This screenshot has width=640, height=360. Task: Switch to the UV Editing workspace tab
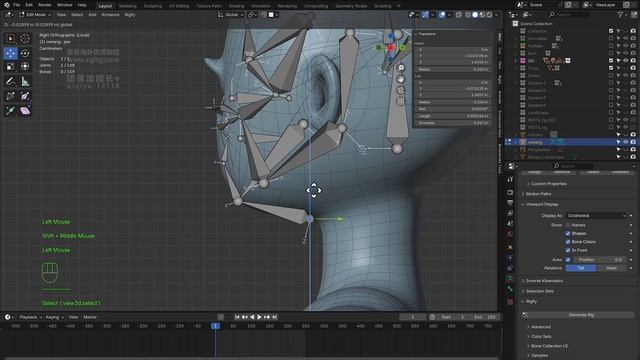coord(179,6)
